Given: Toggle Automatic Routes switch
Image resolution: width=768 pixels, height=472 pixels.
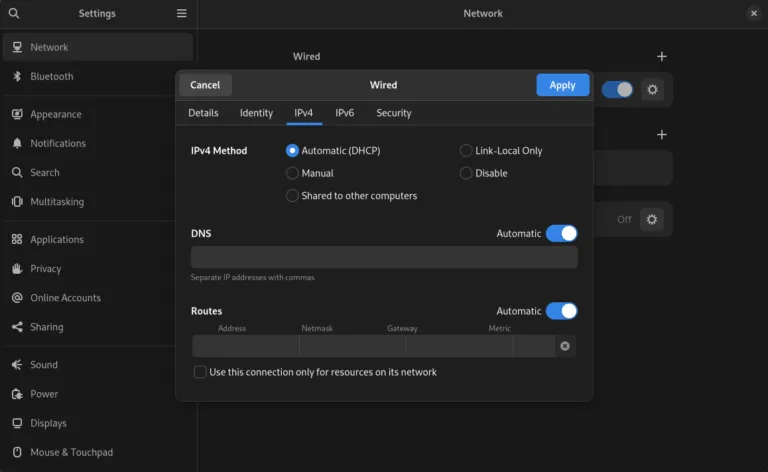Looking at the screenshot, I should 562,311.
